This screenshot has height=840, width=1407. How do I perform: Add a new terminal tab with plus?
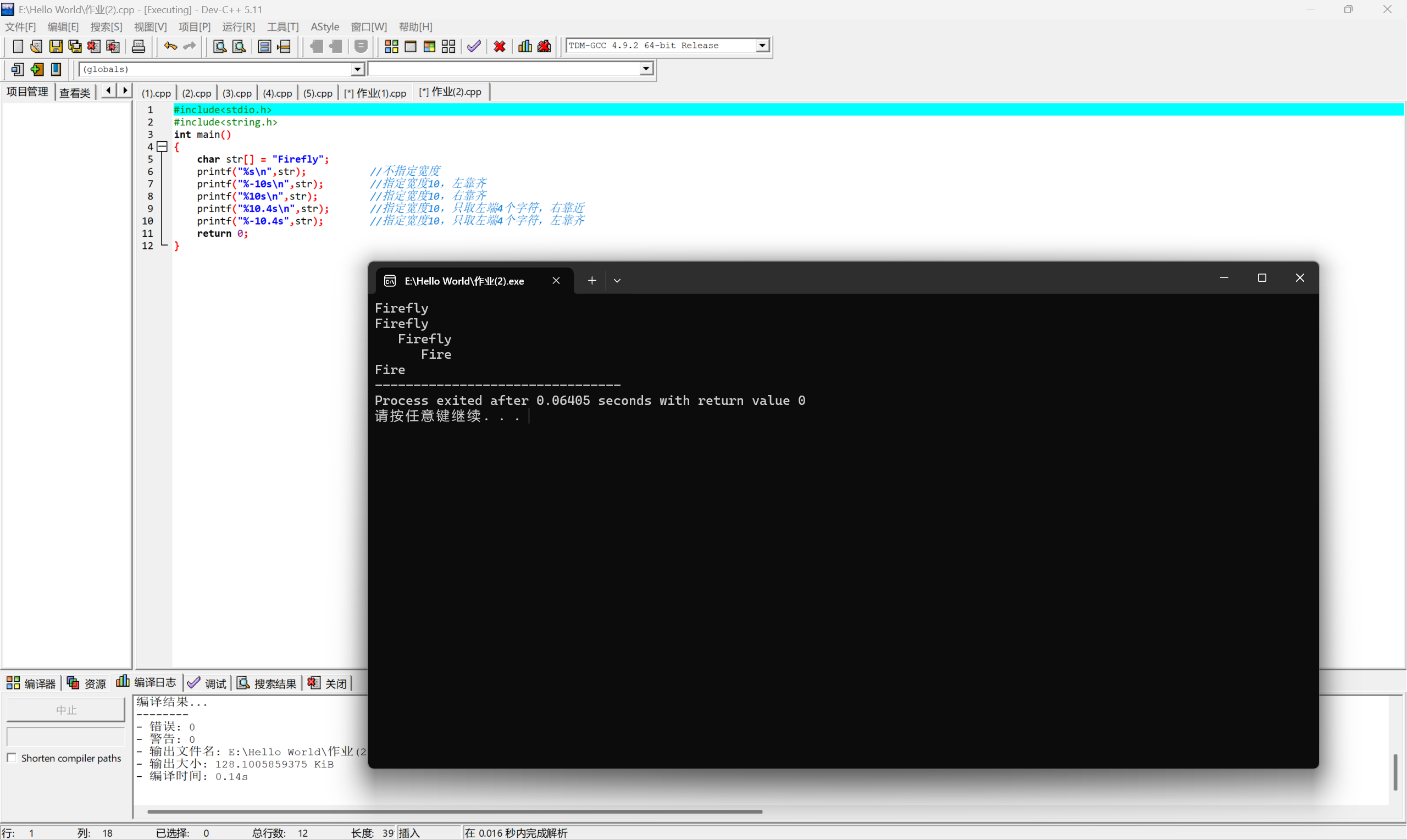pos(592,281)
